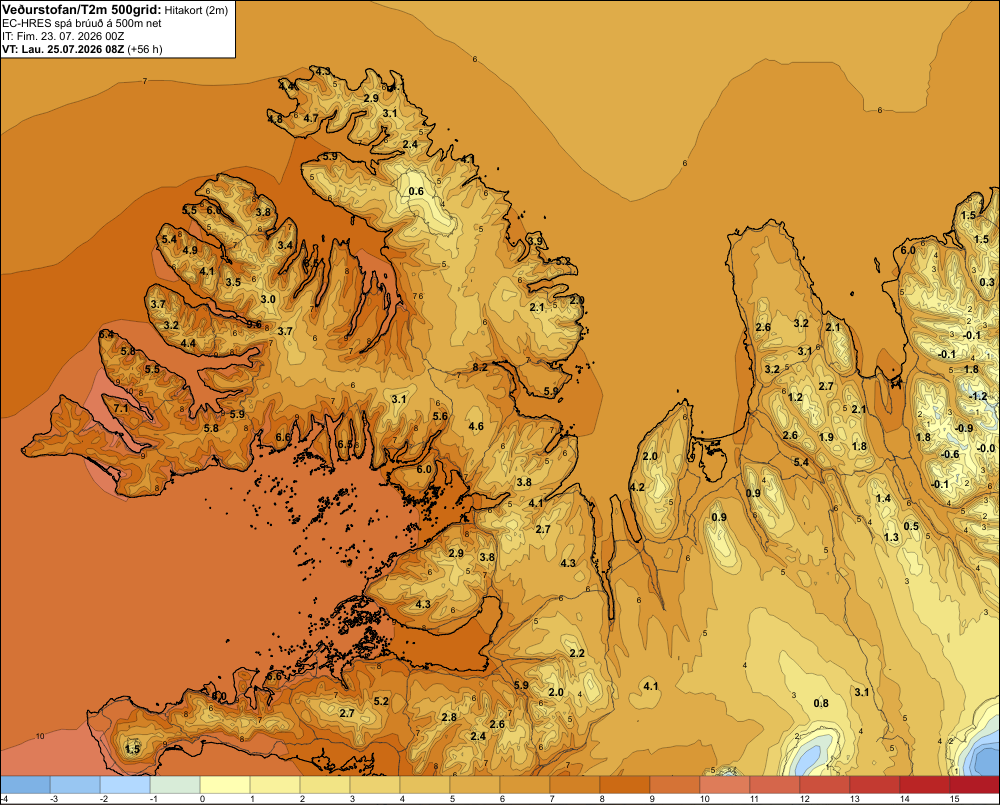Click the -0.6 temperature value on the map

click(950, 454)
